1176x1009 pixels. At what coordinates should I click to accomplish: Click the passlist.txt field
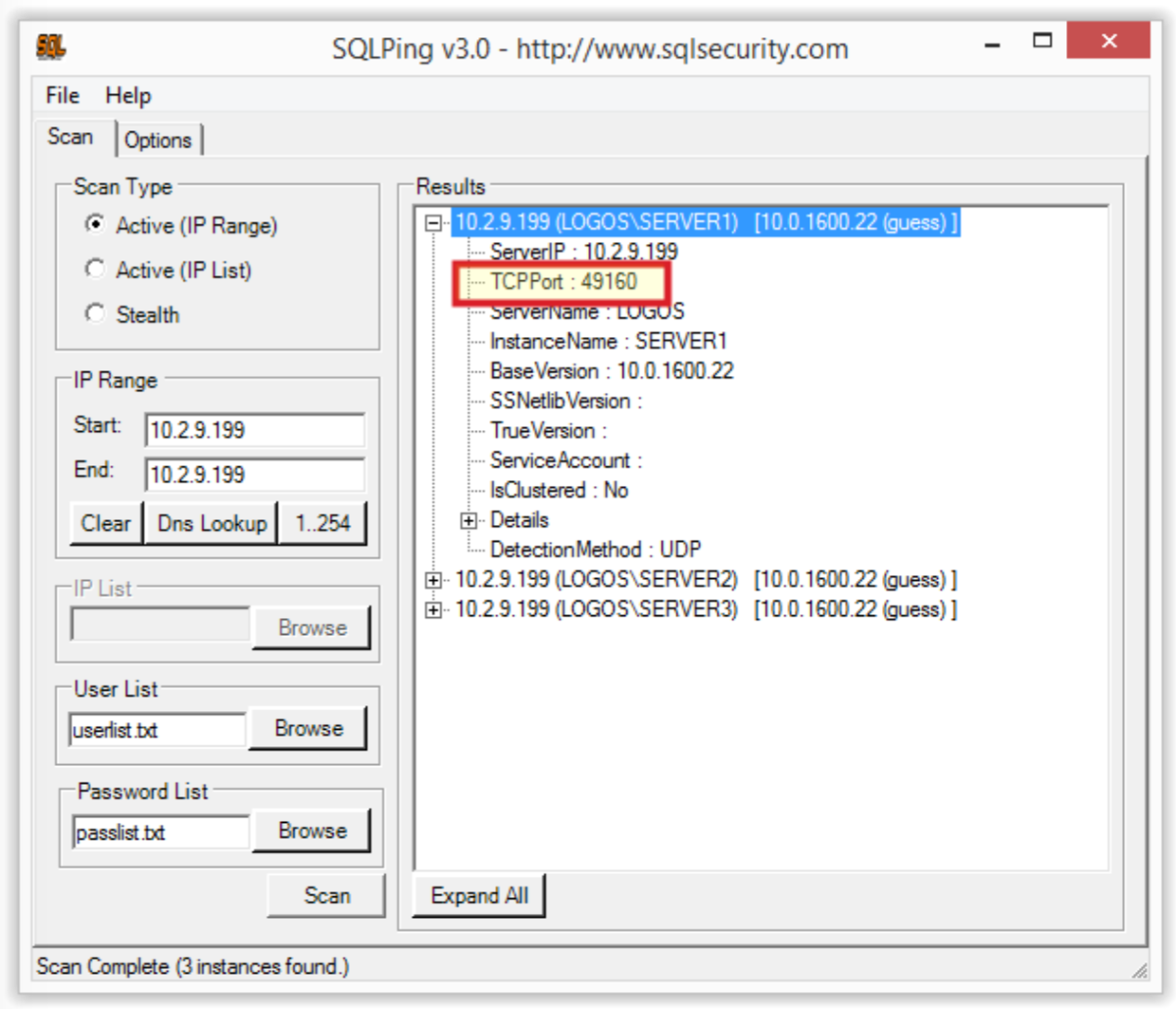162,833
